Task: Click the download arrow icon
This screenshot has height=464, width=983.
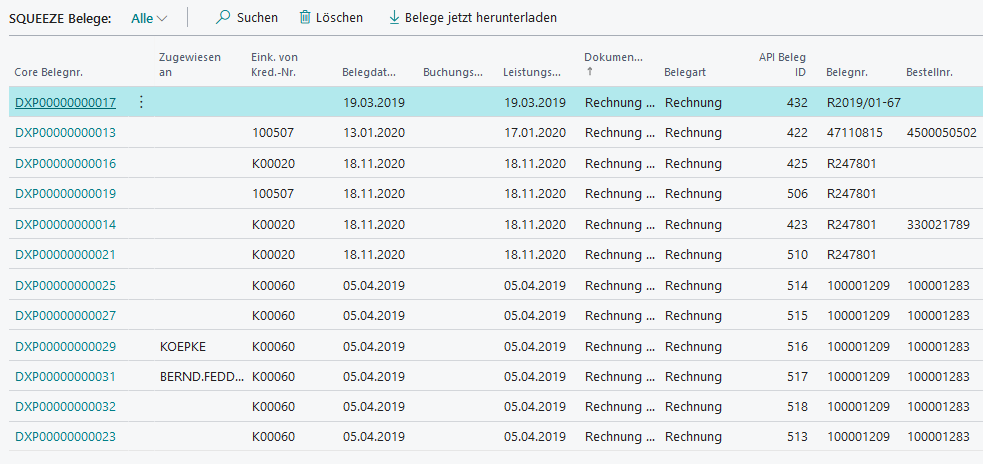Action: (x=393, y=18)
